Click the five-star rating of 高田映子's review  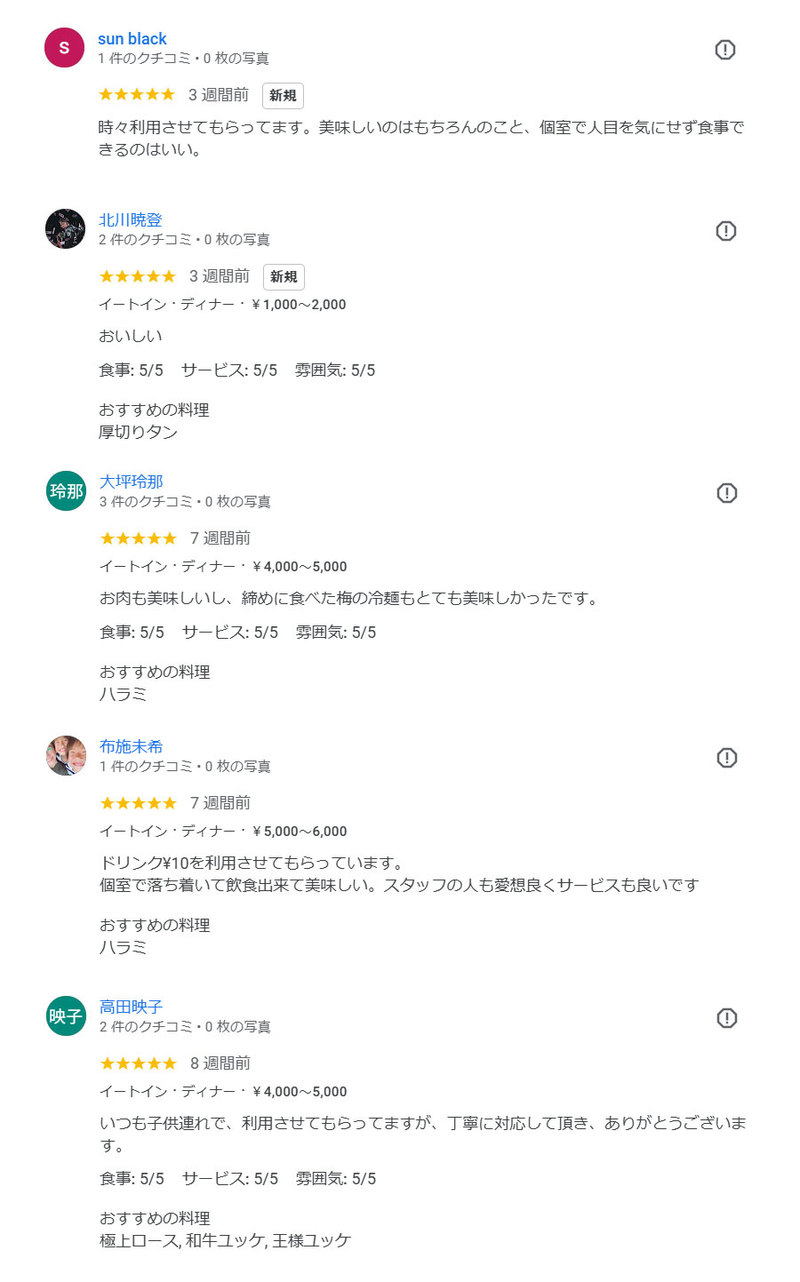[138, 1063]
